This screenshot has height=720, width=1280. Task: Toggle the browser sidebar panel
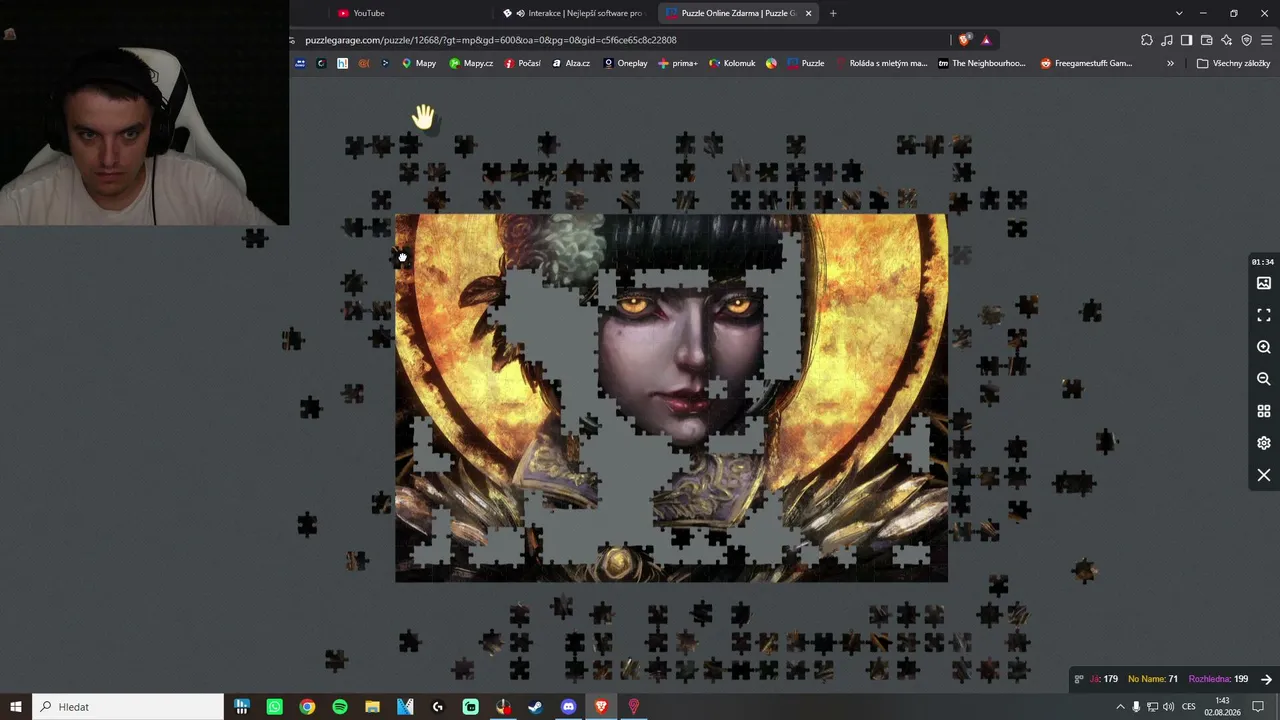point(1186,40)
